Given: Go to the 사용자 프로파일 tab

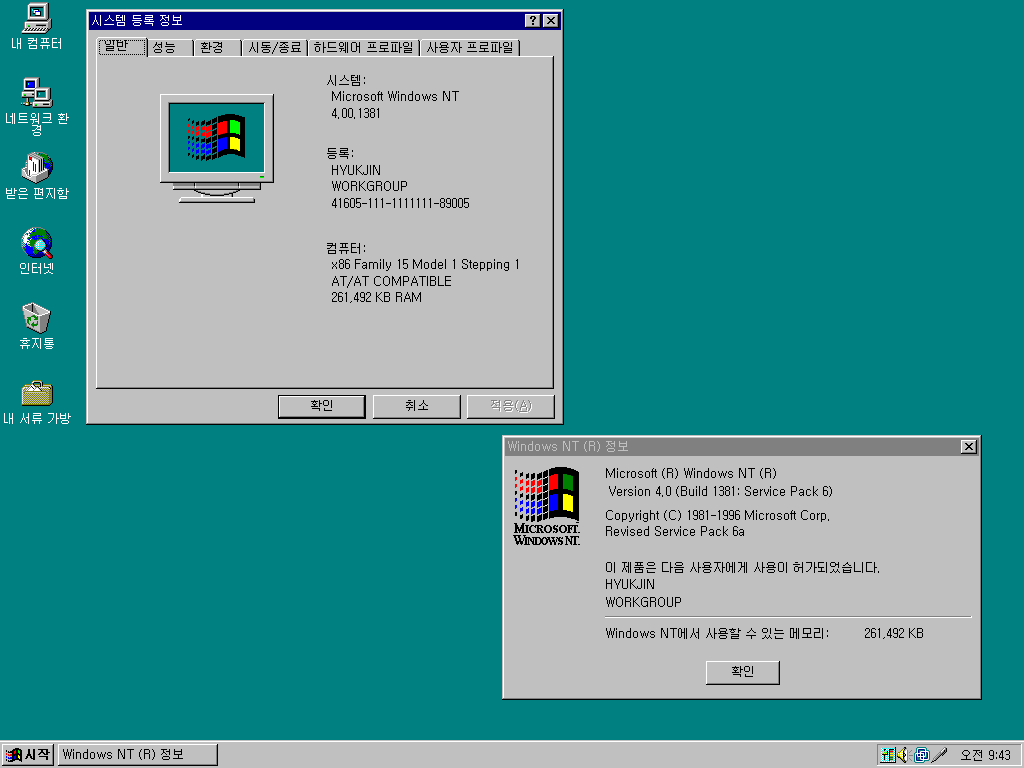Looking at the screenshot, I should click(x=470, y=48).
